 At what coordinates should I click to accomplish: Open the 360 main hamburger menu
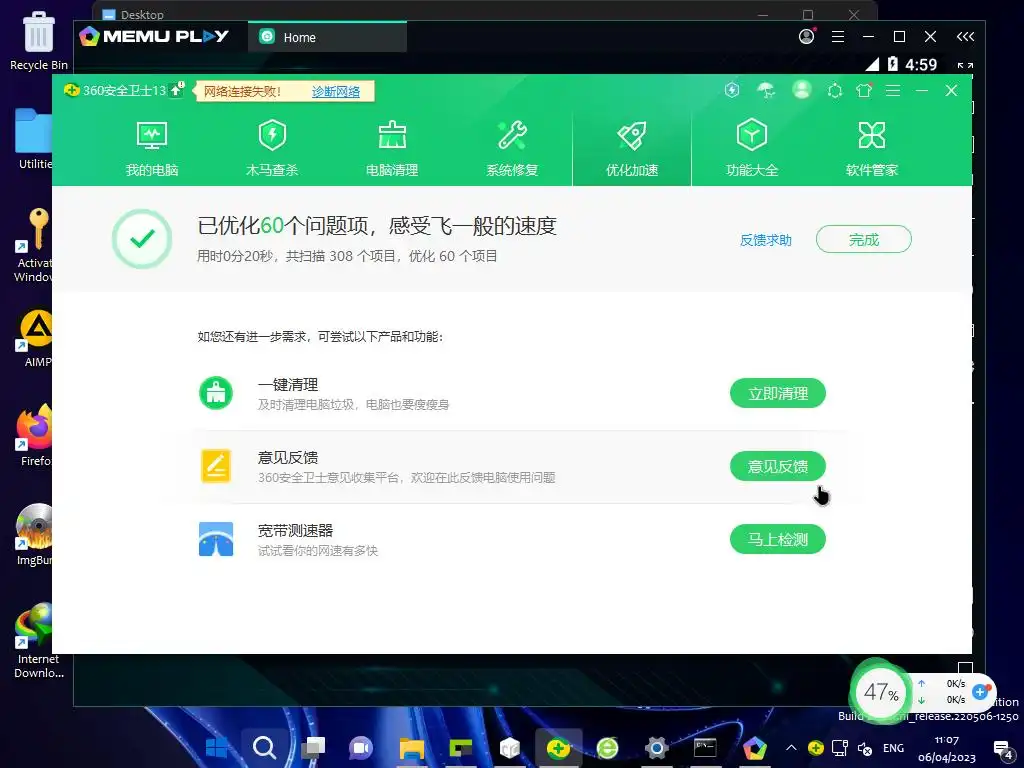coord(893,90)
